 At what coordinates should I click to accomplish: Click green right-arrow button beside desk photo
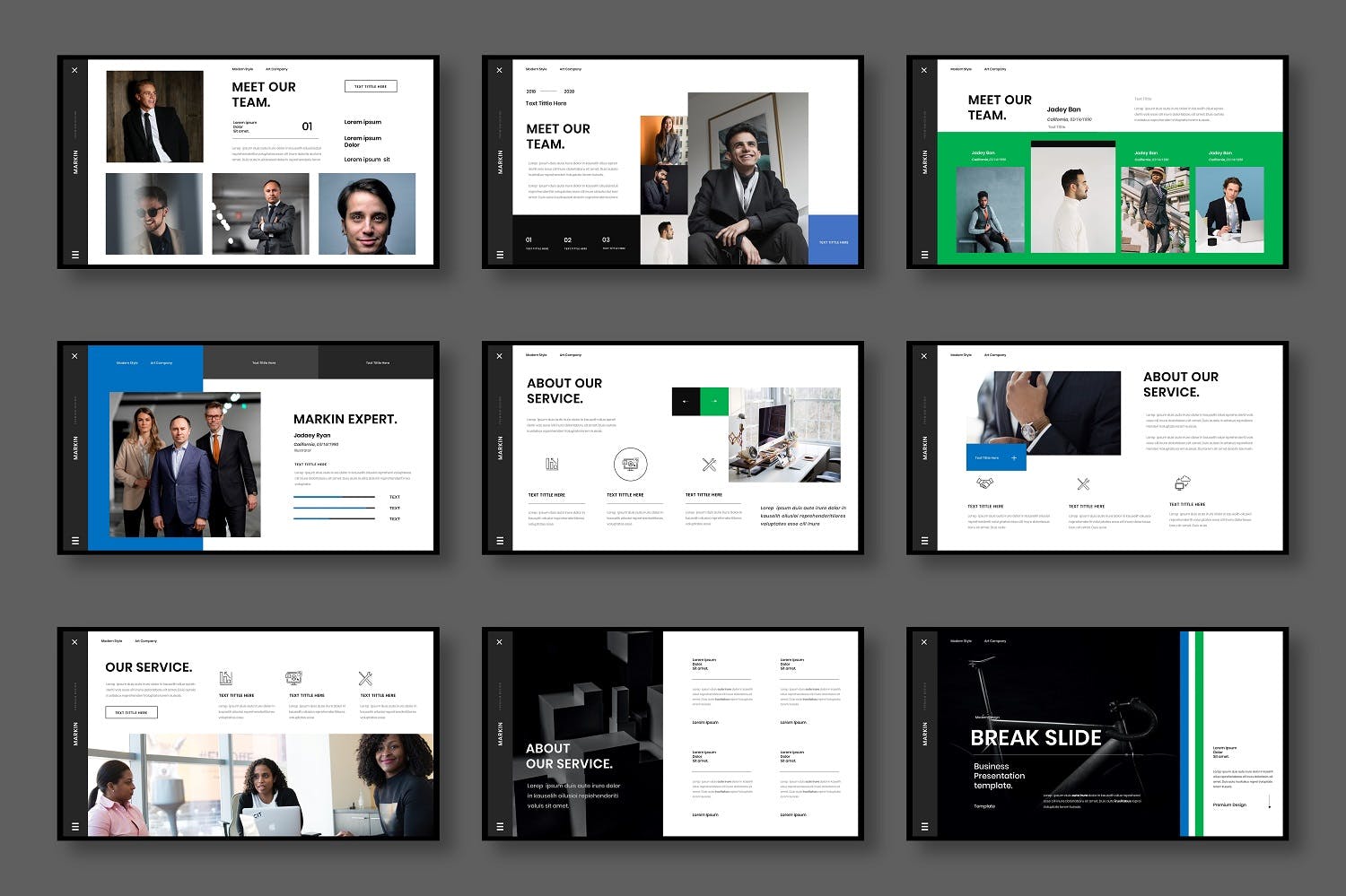click(714, 401)
